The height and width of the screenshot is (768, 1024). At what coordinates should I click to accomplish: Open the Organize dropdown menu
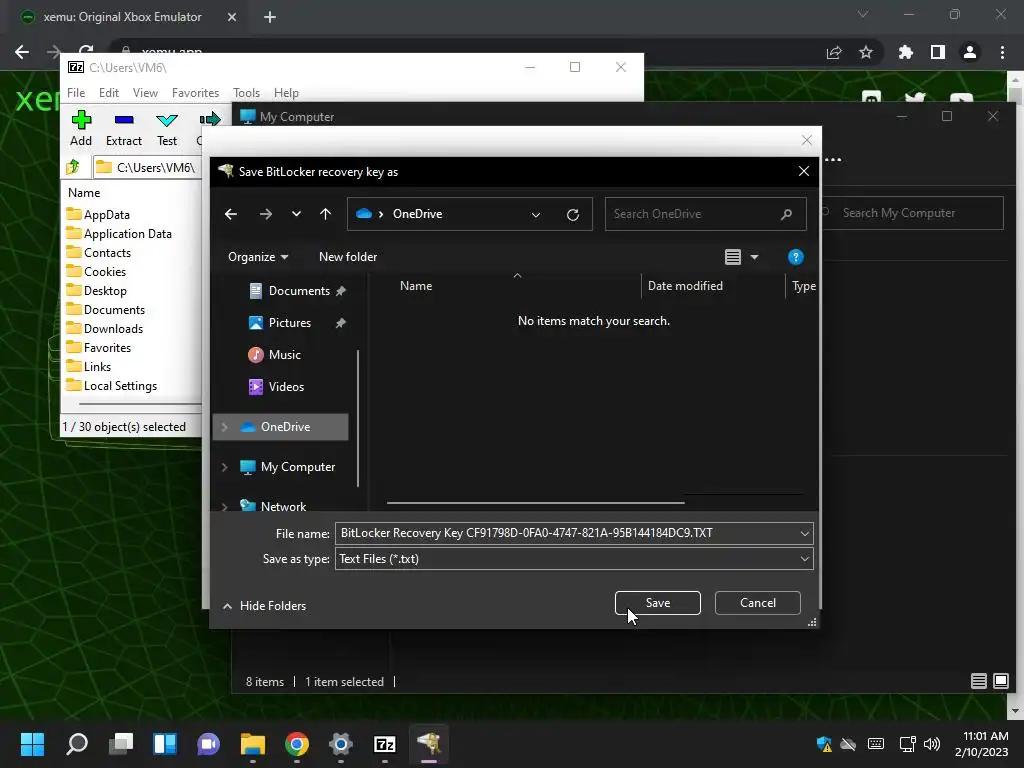[x=258, y=257]
